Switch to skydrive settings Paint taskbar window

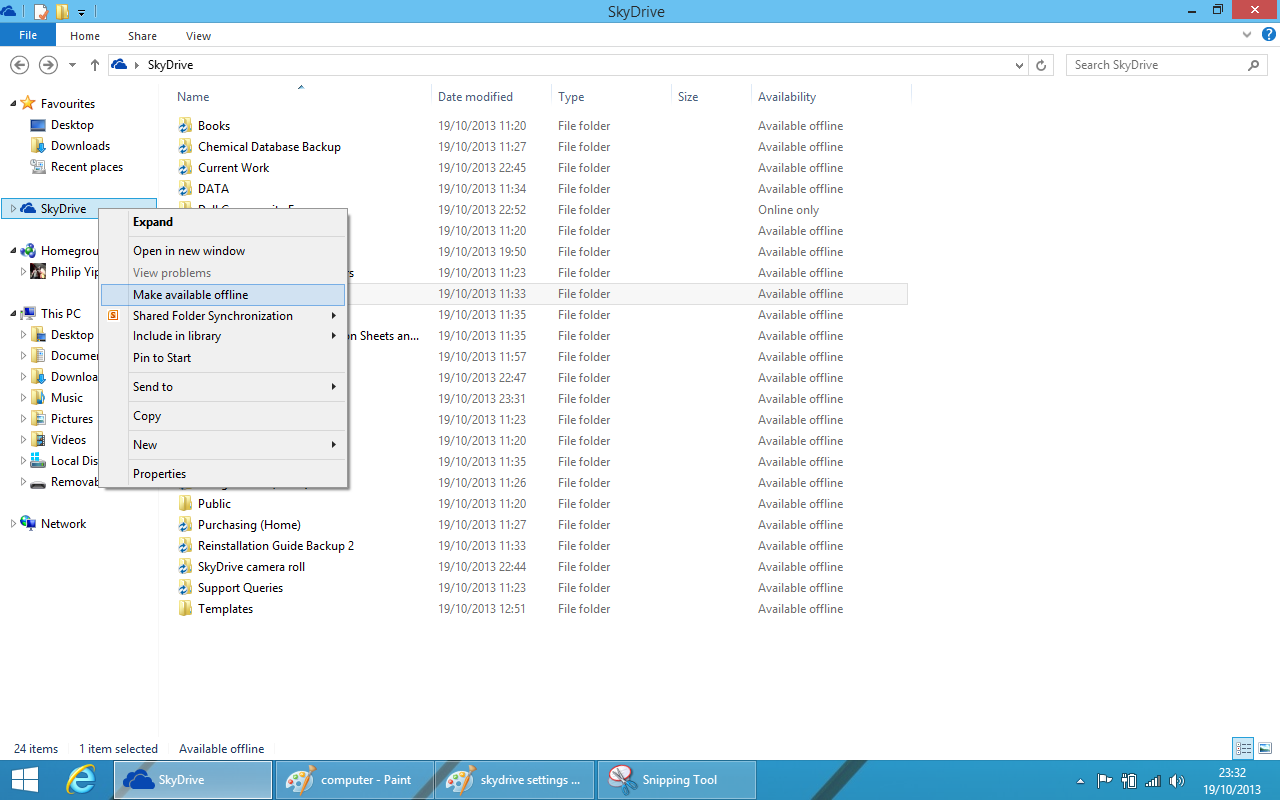point(515,780)
